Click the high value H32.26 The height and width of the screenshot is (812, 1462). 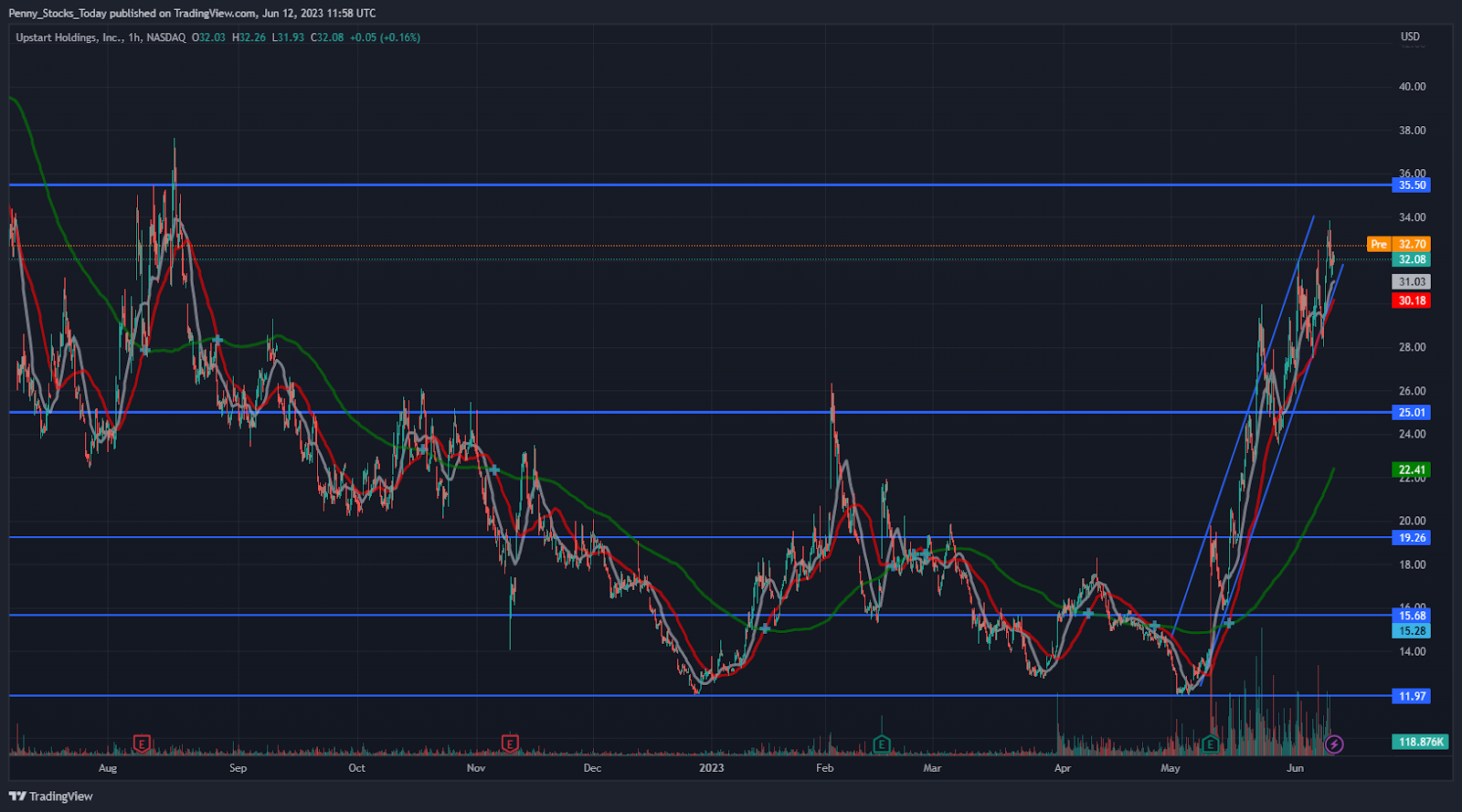[249, 37]
